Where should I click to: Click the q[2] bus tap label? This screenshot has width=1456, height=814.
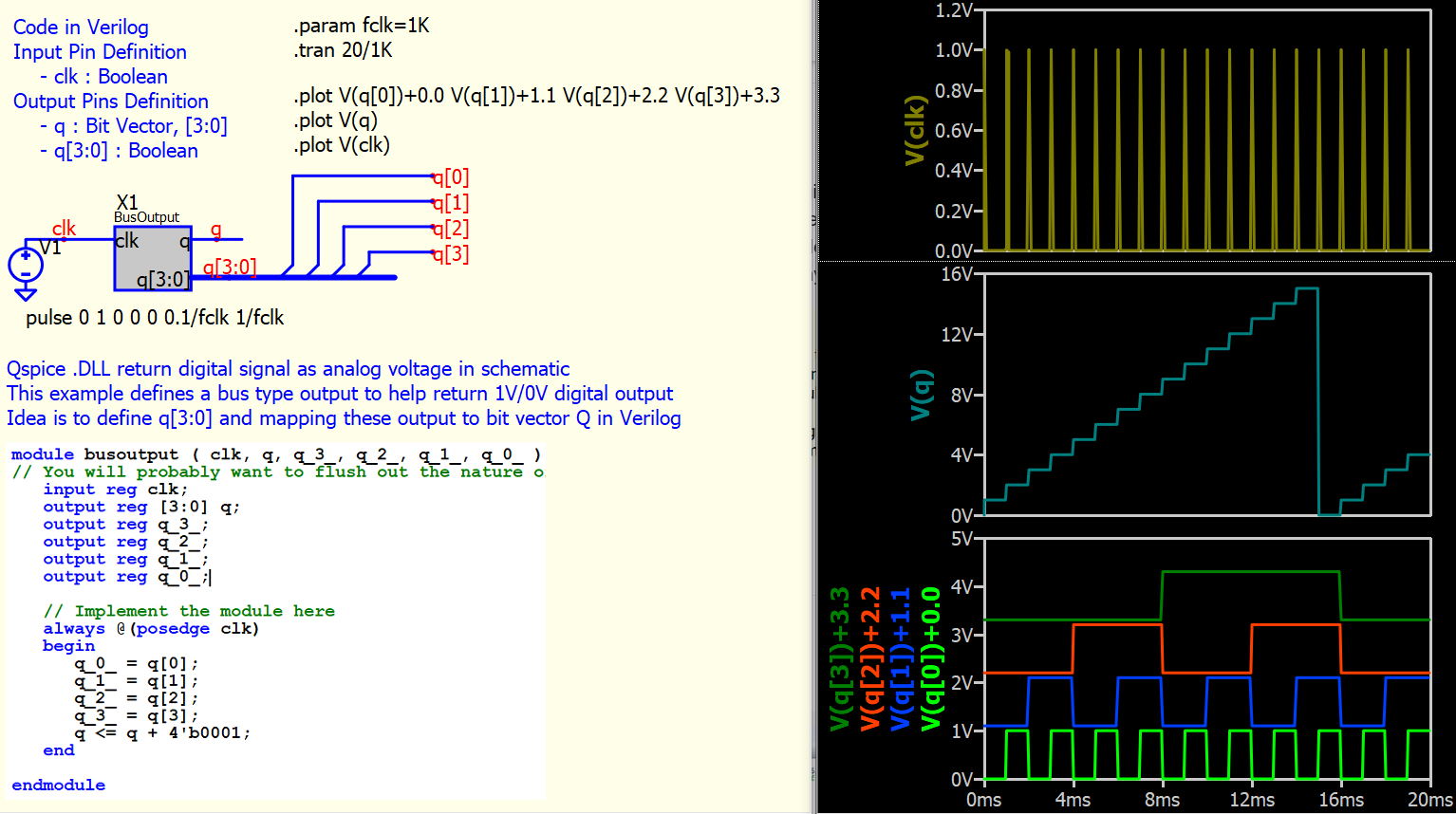[450, 229]
